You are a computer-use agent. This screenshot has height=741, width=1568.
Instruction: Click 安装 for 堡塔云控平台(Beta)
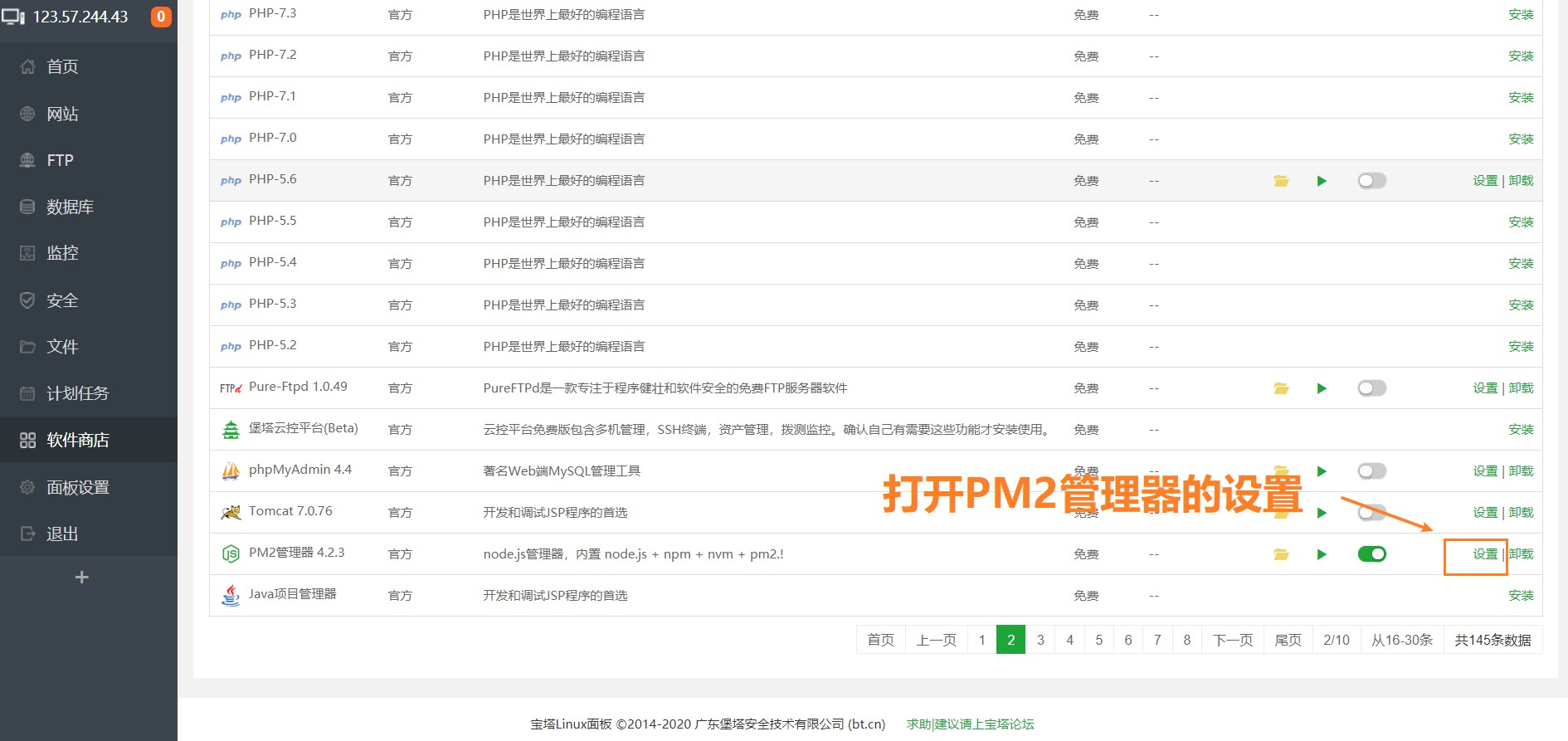point(1521,430)
